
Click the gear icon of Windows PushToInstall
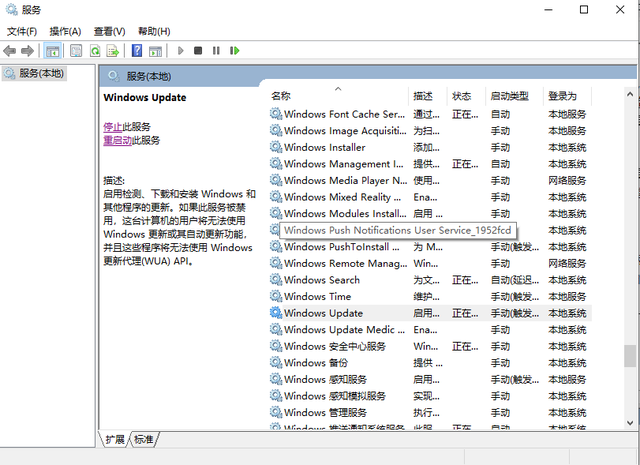click(276, 247)
